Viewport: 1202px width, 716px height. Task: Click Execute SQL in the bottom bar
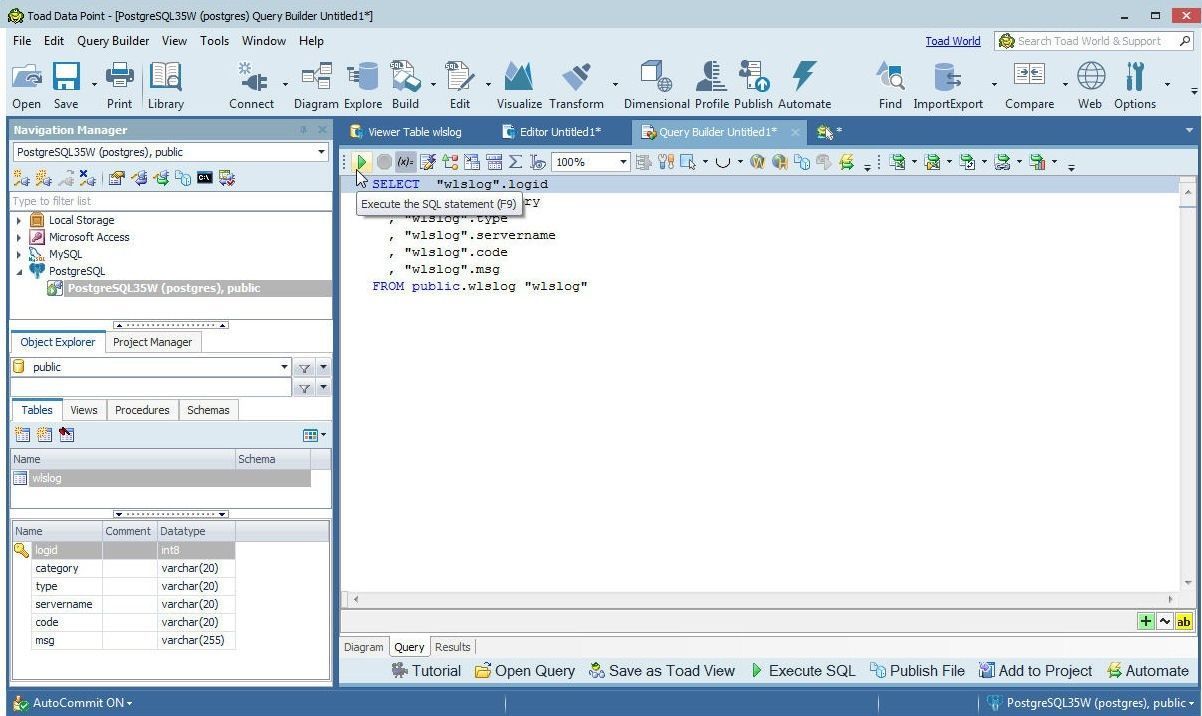(803, 671)
